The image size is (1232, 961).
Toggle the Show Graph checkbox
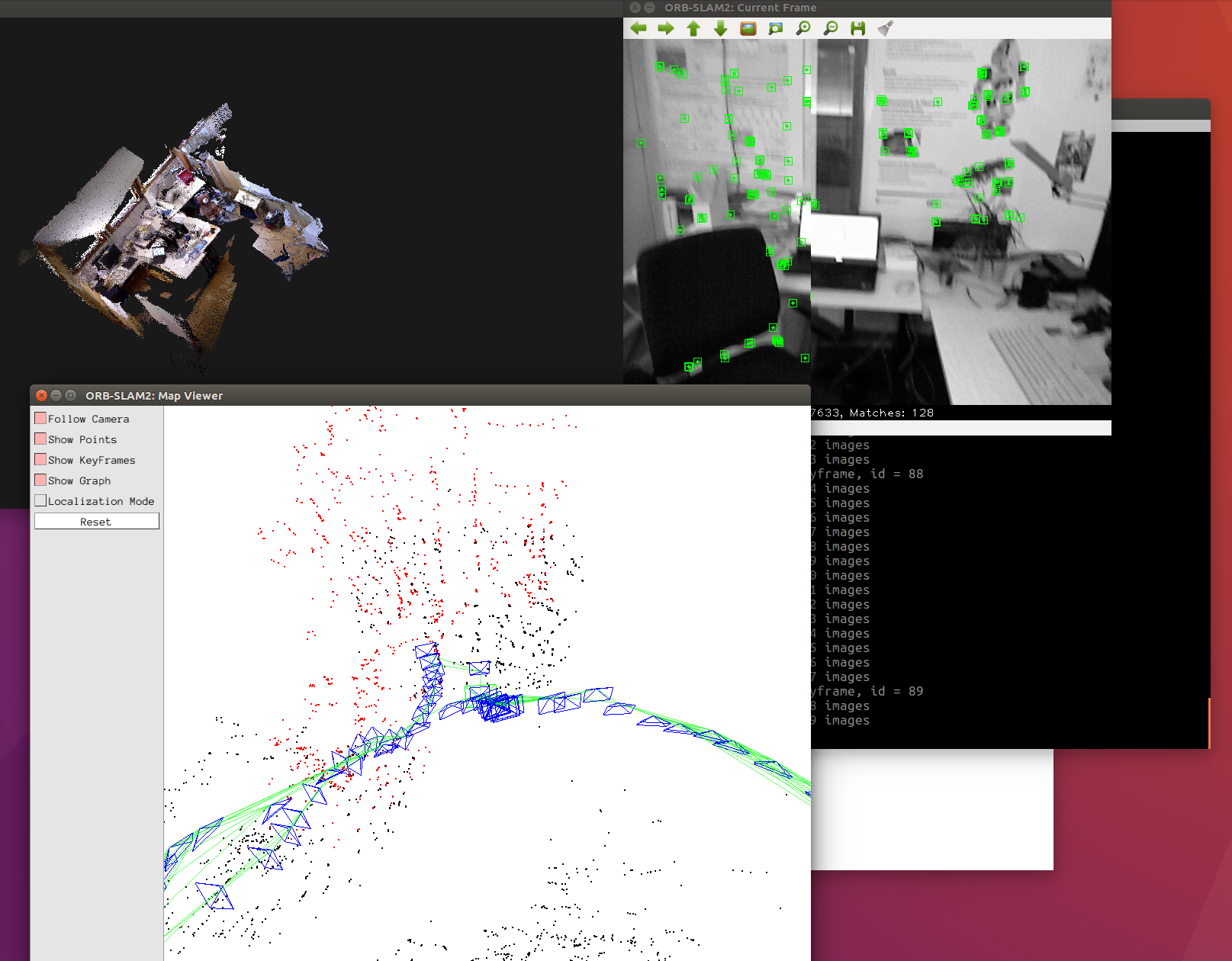point(40,480)
